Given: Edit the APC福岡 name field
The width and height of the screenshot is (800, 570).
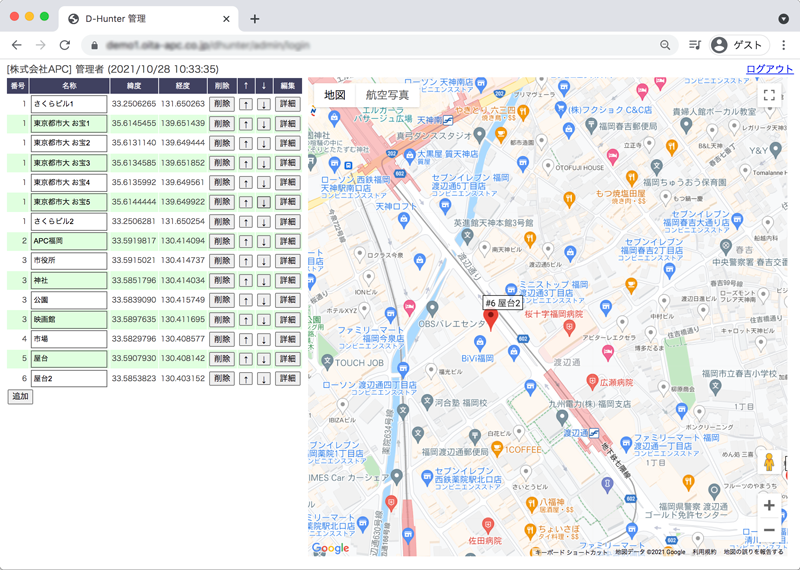Looking at the screenshot, I should point(69,241).
